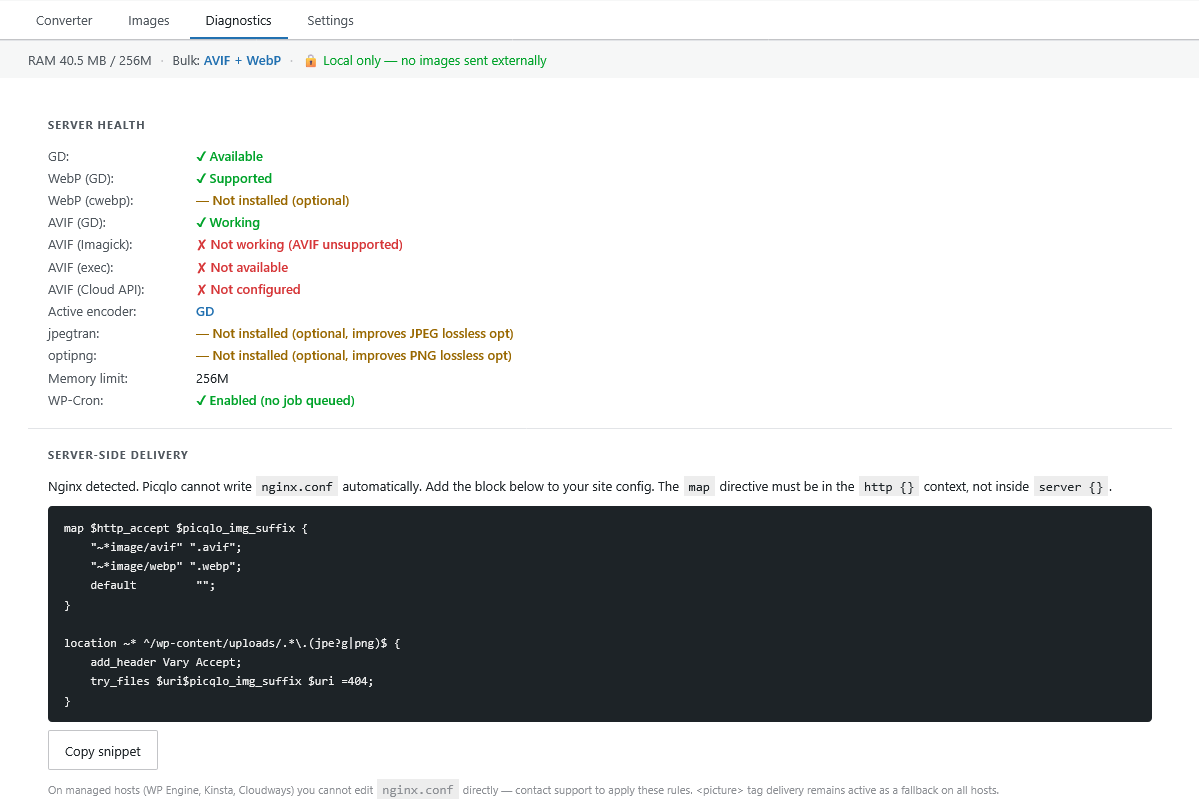This screenshot has width=1199, height=807.
Task: Click the 'WebP (GD):' label
Action: 80,179
